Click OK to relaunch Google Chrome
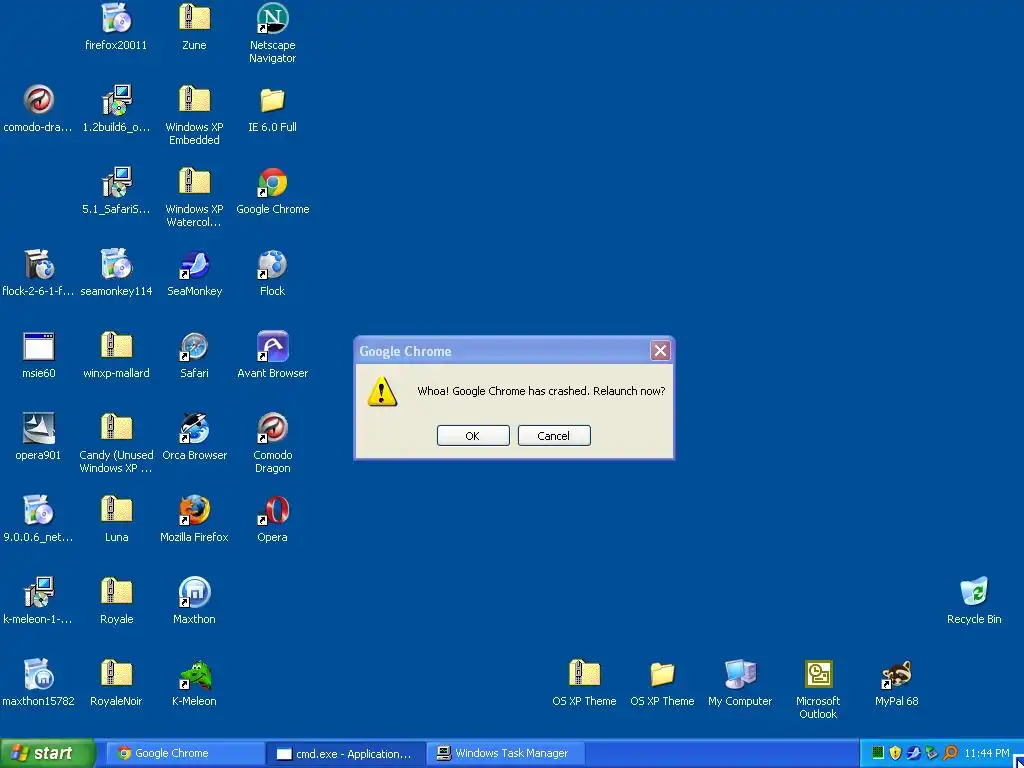This screenshot has width=1024, height=768. (473, 436)
